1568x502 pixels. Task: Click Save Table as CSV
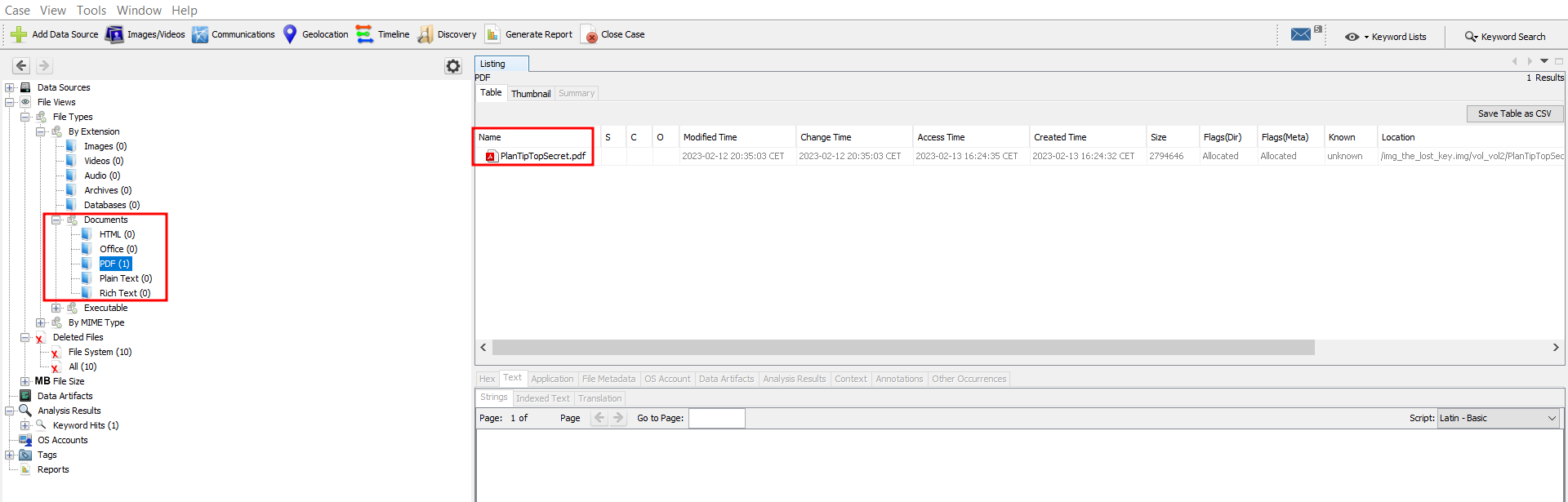[x=1515, y=113]
